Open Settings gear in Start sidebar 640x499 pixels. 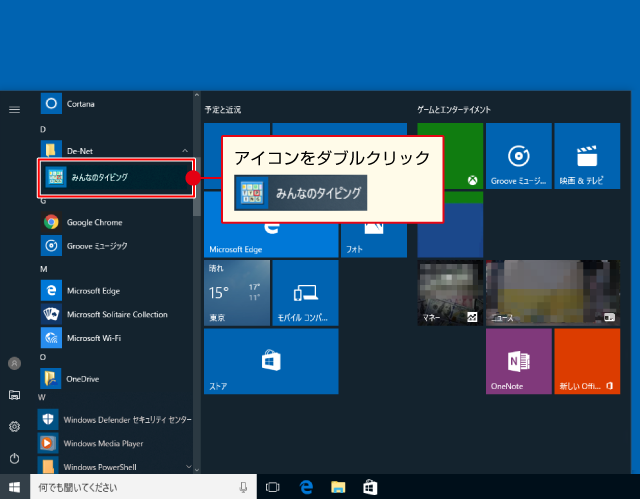pyautogui.click(x=14, y=426)
